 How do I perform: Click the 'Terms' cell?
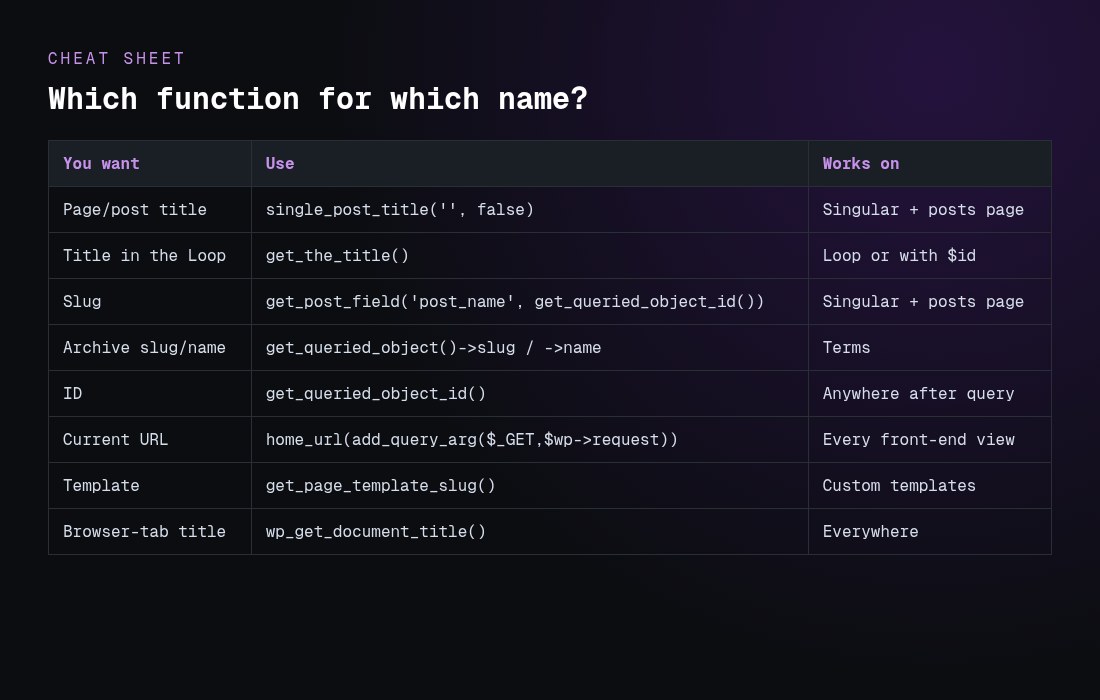click(930, 347)
